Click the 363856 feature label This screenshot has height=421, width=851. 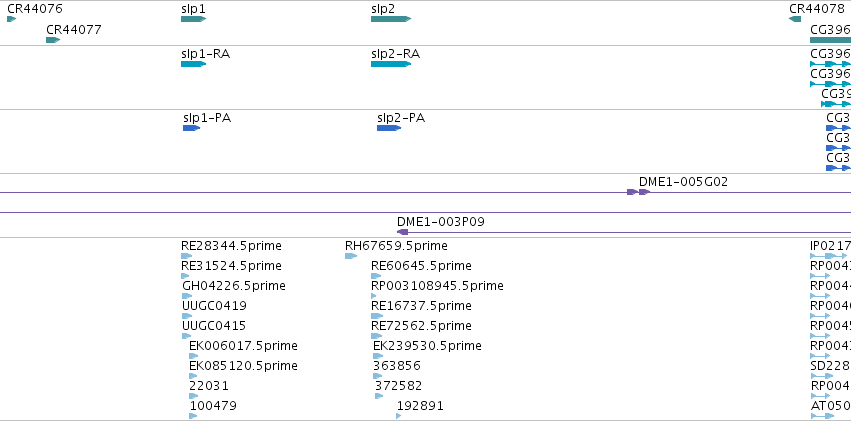pos(397,366)
